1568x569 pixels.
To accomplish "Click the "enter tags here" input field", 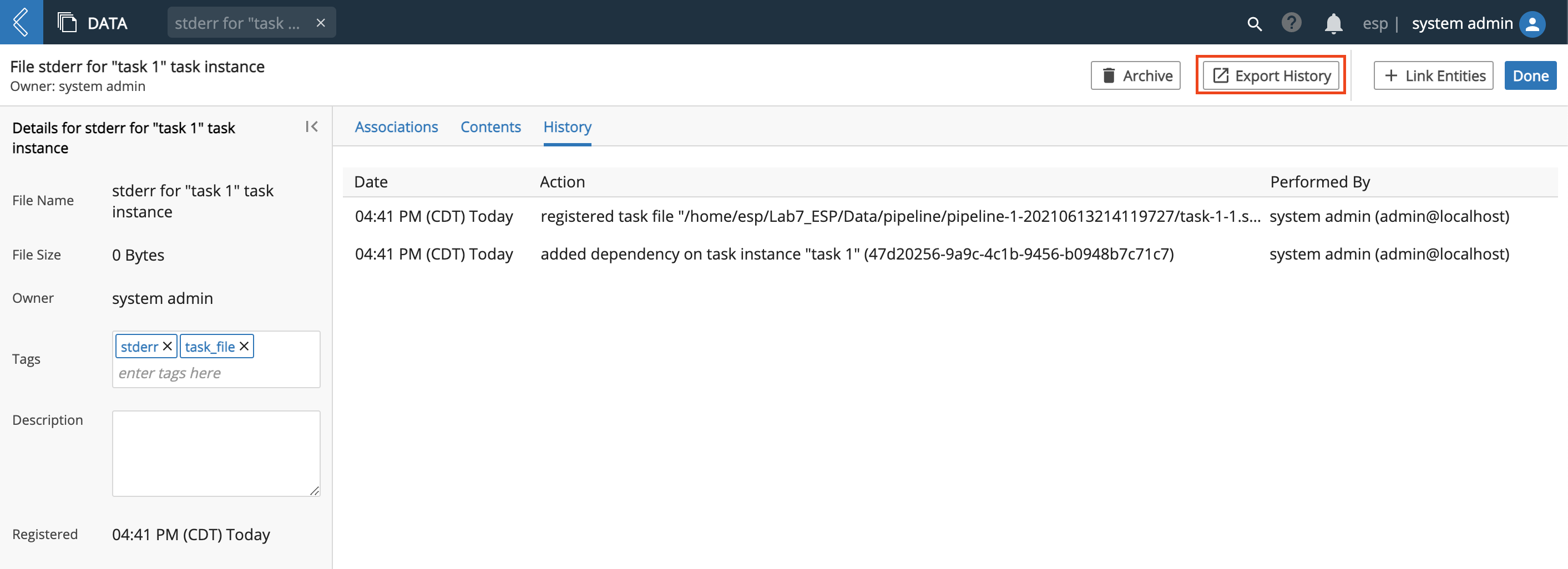I will tap(215, 373).
